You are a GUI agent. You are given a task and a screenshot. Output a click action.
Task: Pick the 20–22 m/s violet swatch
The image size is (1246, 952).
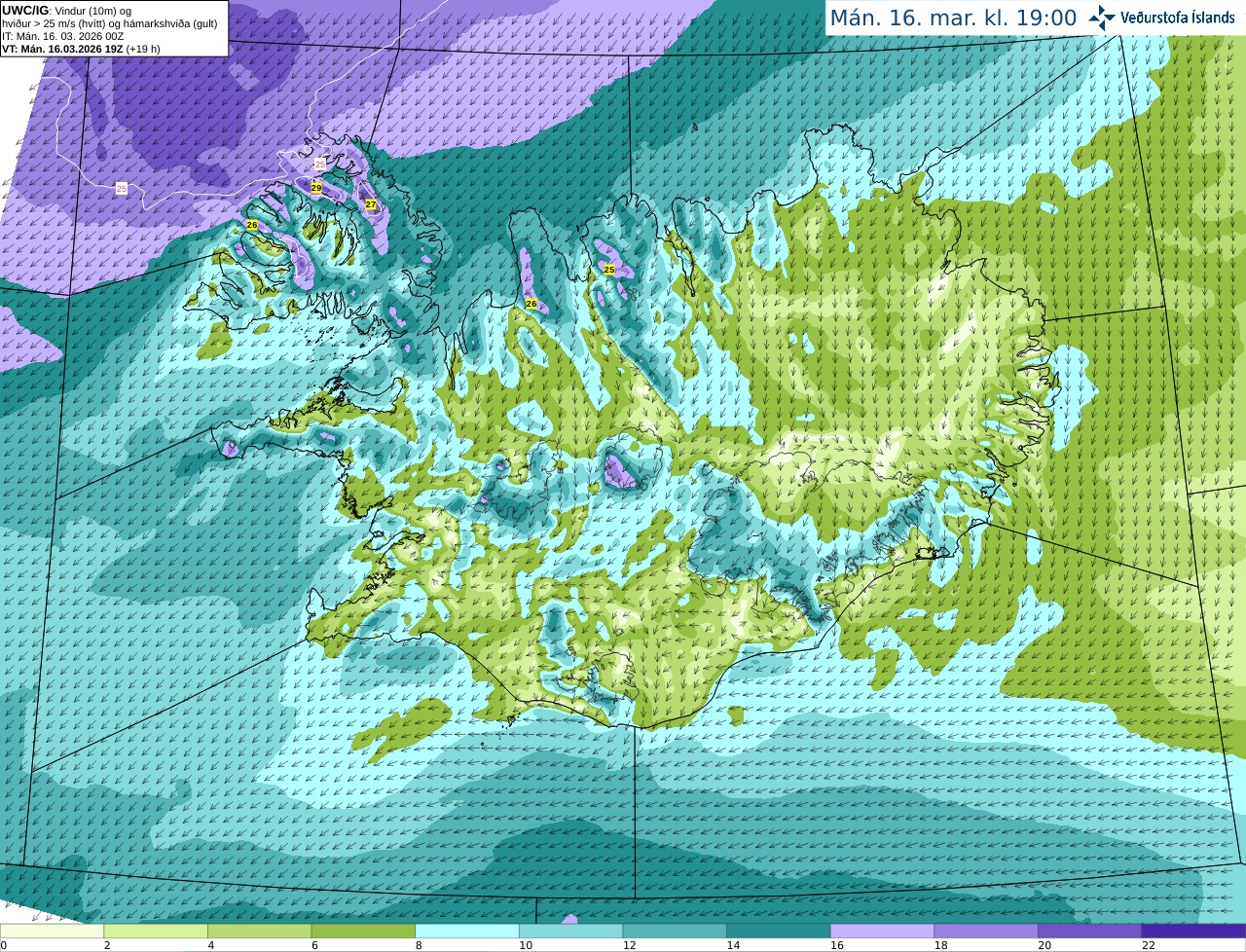(1090, 931)
